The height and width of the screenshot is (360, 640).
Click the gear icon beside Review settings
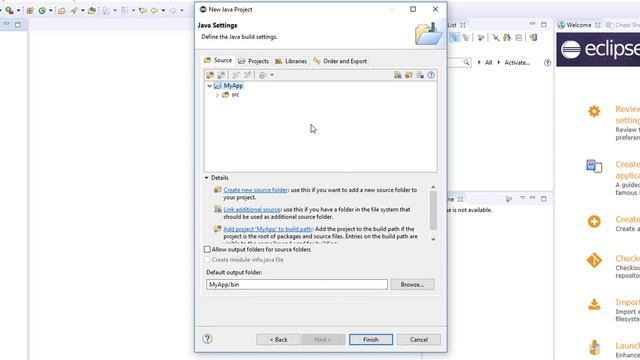[x=594, y=111]
